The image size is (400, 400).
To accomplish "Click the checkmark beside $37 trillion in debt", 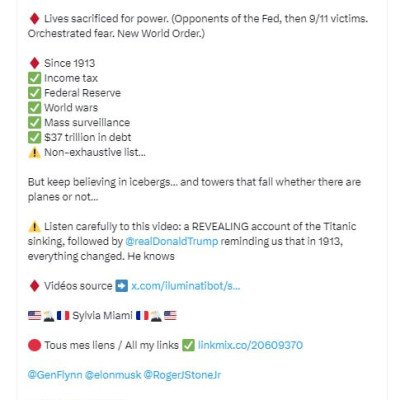I will [x=34, y=137].
